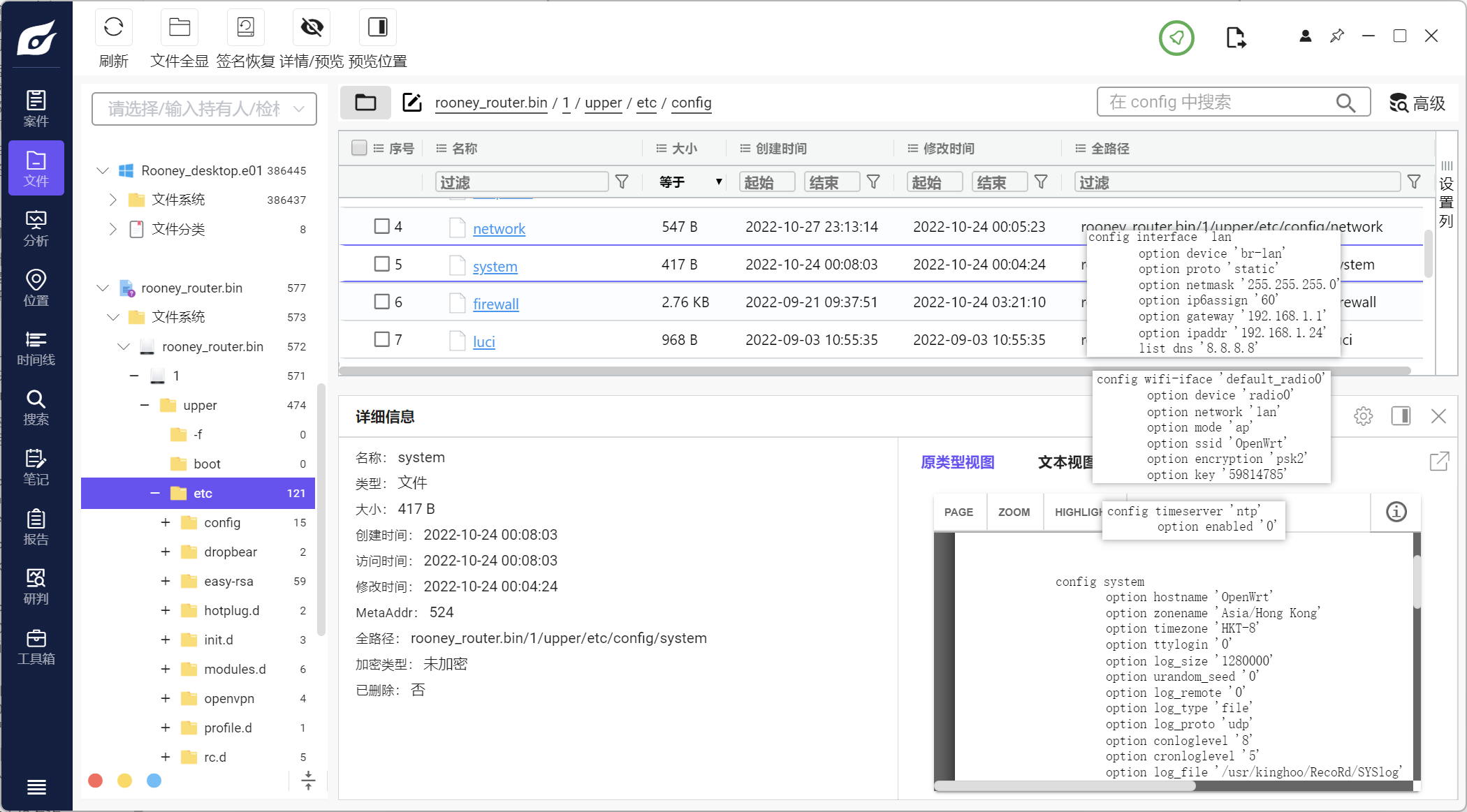Open the network file link
Viewport: 1467px width, 812px height.
[499, 228]
